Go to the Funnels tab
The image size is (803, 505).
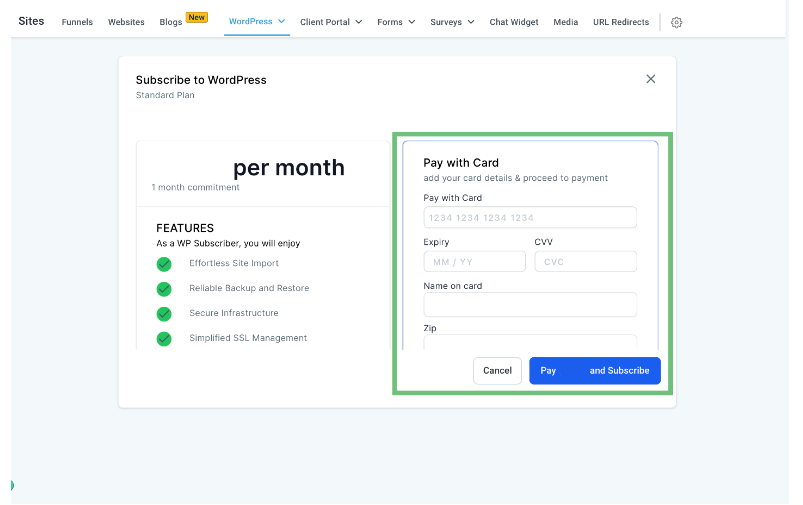tap(77, 22)
